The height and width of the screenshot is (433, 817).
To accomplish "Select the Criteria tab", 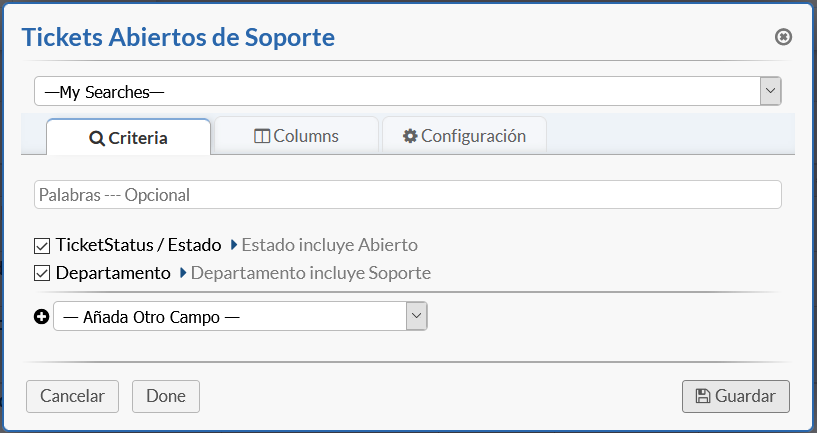I will pyautogui.click(x=128, y=138).
